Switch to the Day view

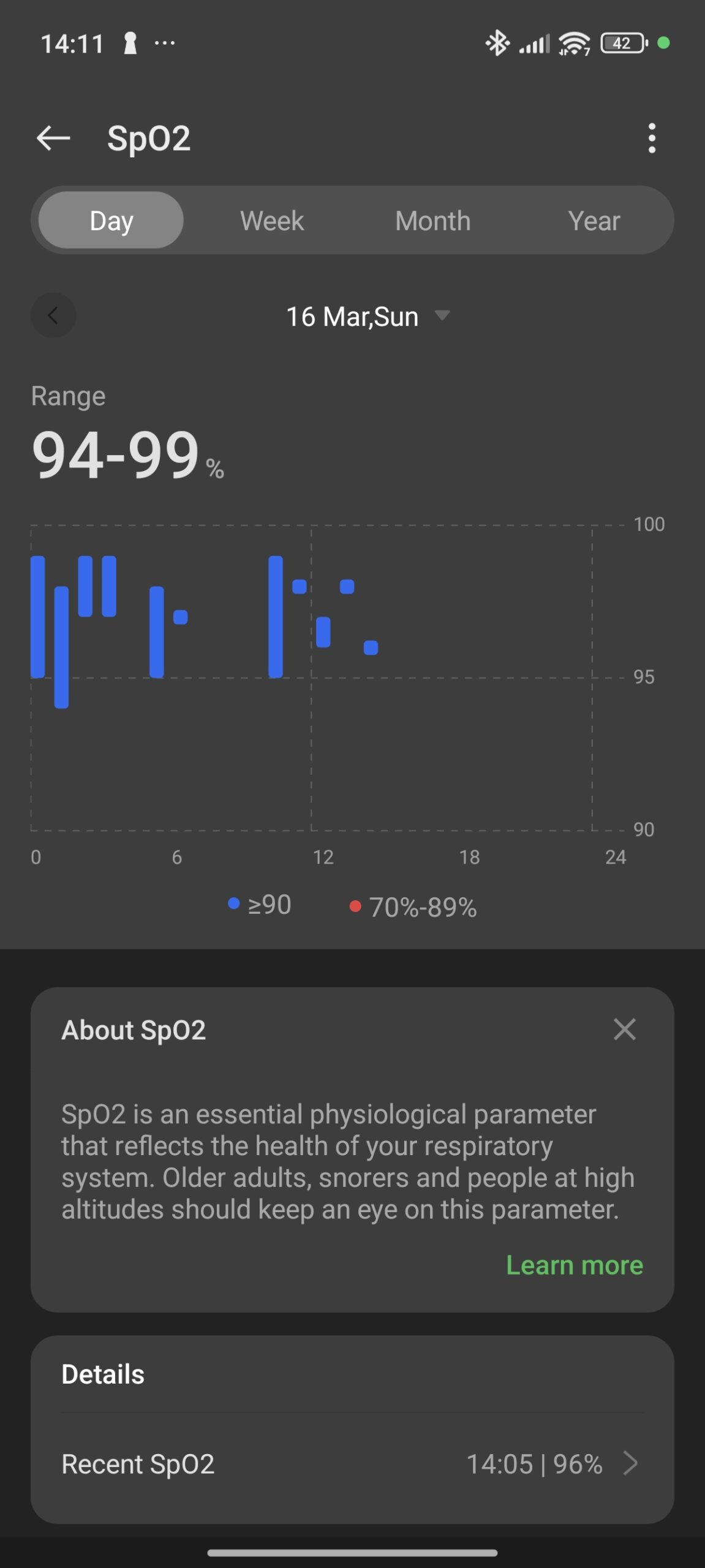click(x=111, y=221)
